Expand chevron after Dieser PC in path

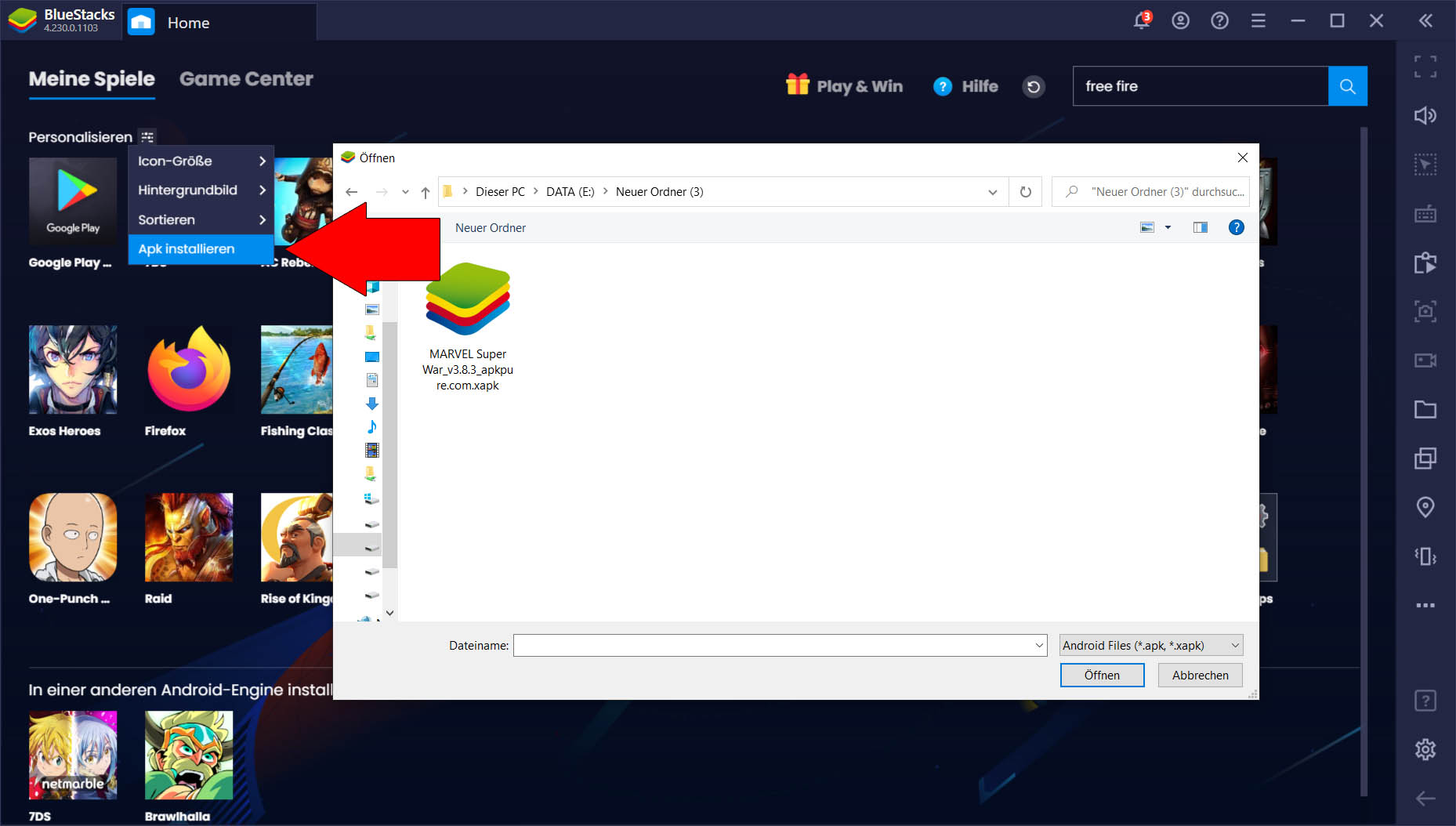(536, 191)
